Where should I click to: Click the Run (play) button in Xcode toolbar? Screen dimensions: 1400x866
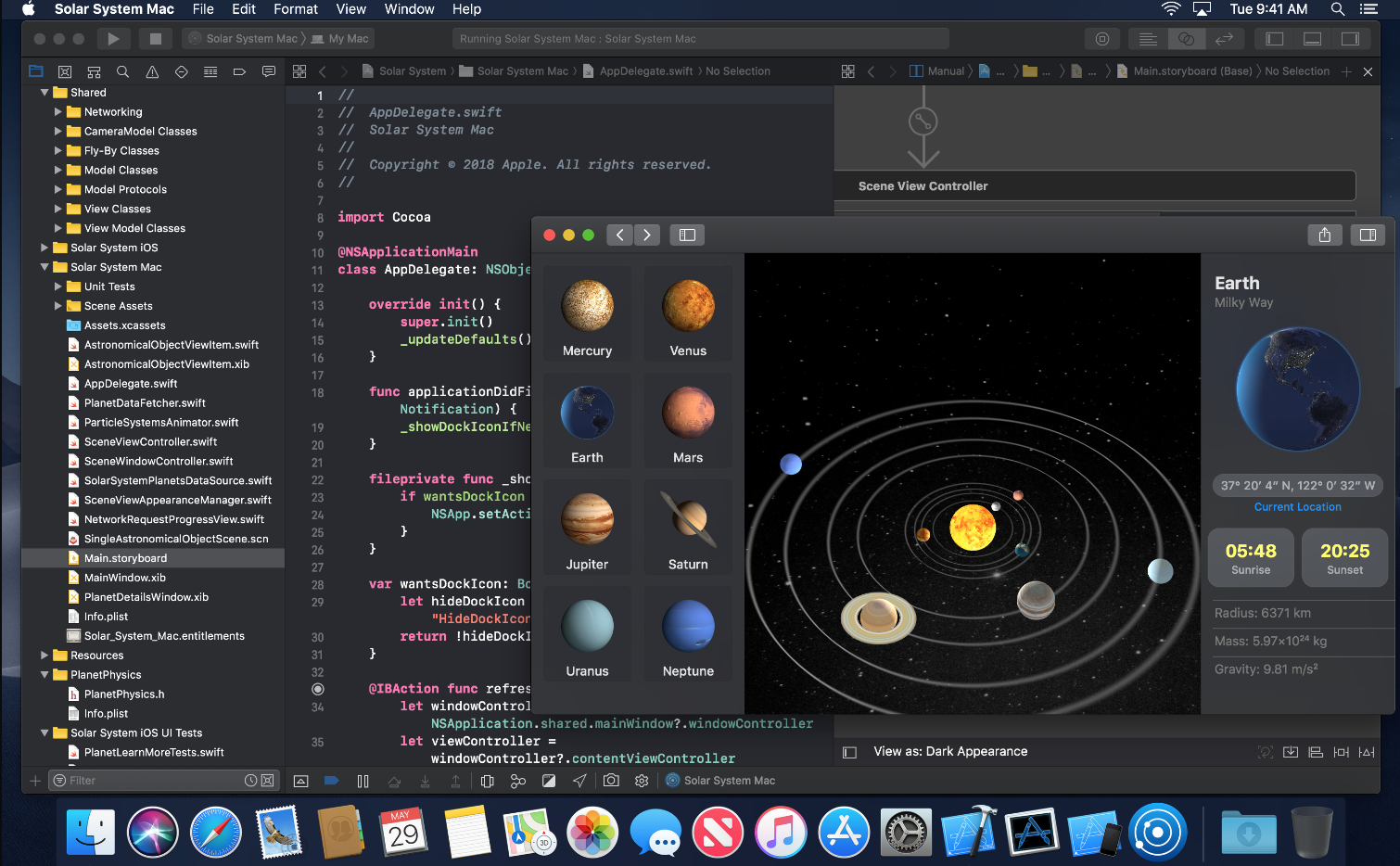coord(113,39)
